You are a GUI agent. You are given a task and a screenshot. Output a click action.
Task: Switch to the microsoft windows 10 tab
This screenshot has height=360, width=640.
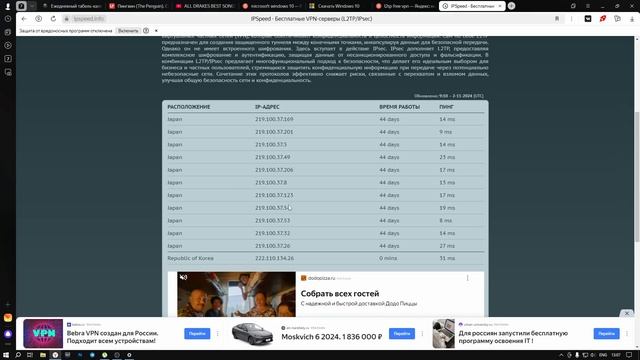tap(271, 6)
